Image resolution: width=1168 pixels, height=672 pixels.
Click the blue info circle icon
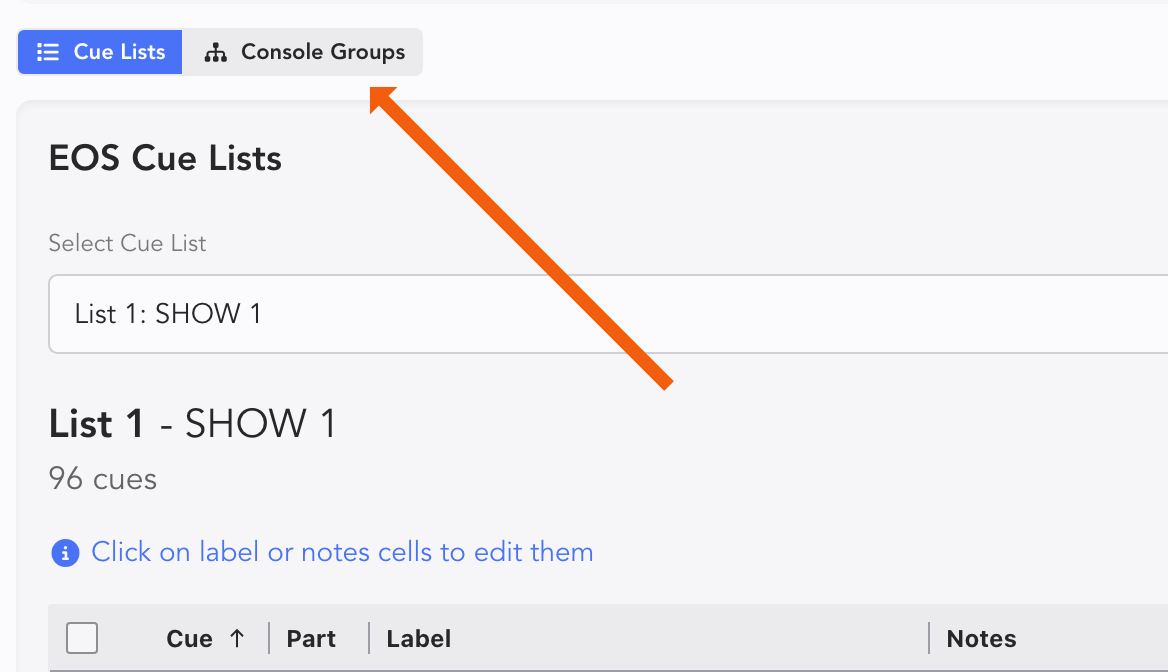[65, 553]
